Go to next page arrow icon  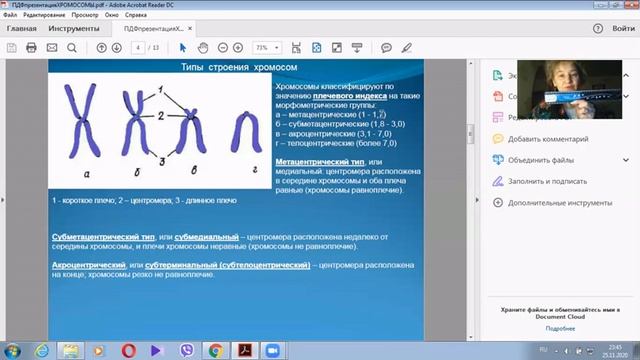click(117, 48)
